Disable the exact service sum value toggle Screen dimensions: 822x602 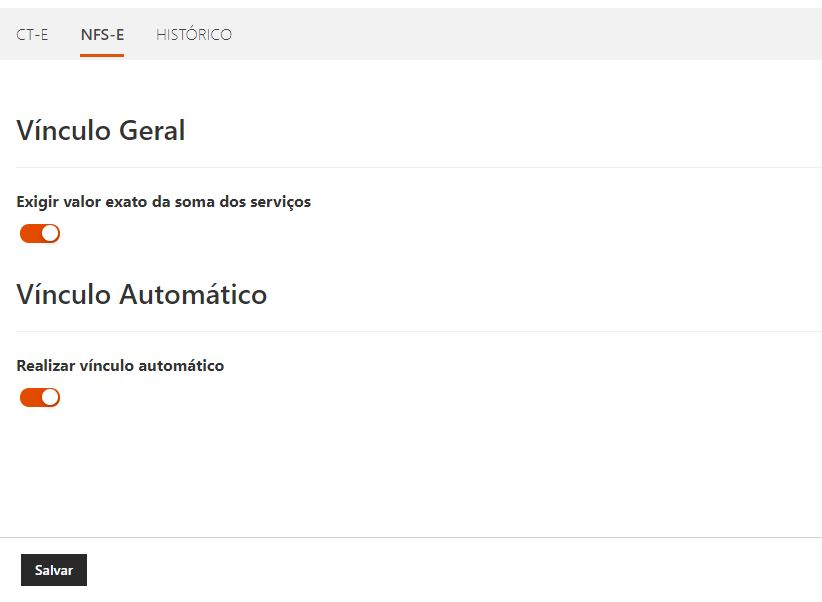pyautogui.click(x=40, y=234)
